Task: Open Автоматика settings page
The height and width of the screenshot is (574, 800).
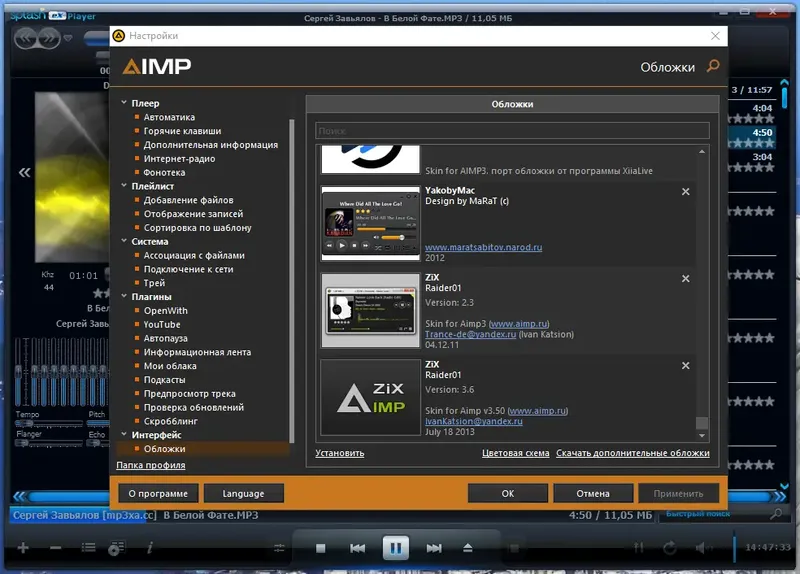Action: point(169,117)
